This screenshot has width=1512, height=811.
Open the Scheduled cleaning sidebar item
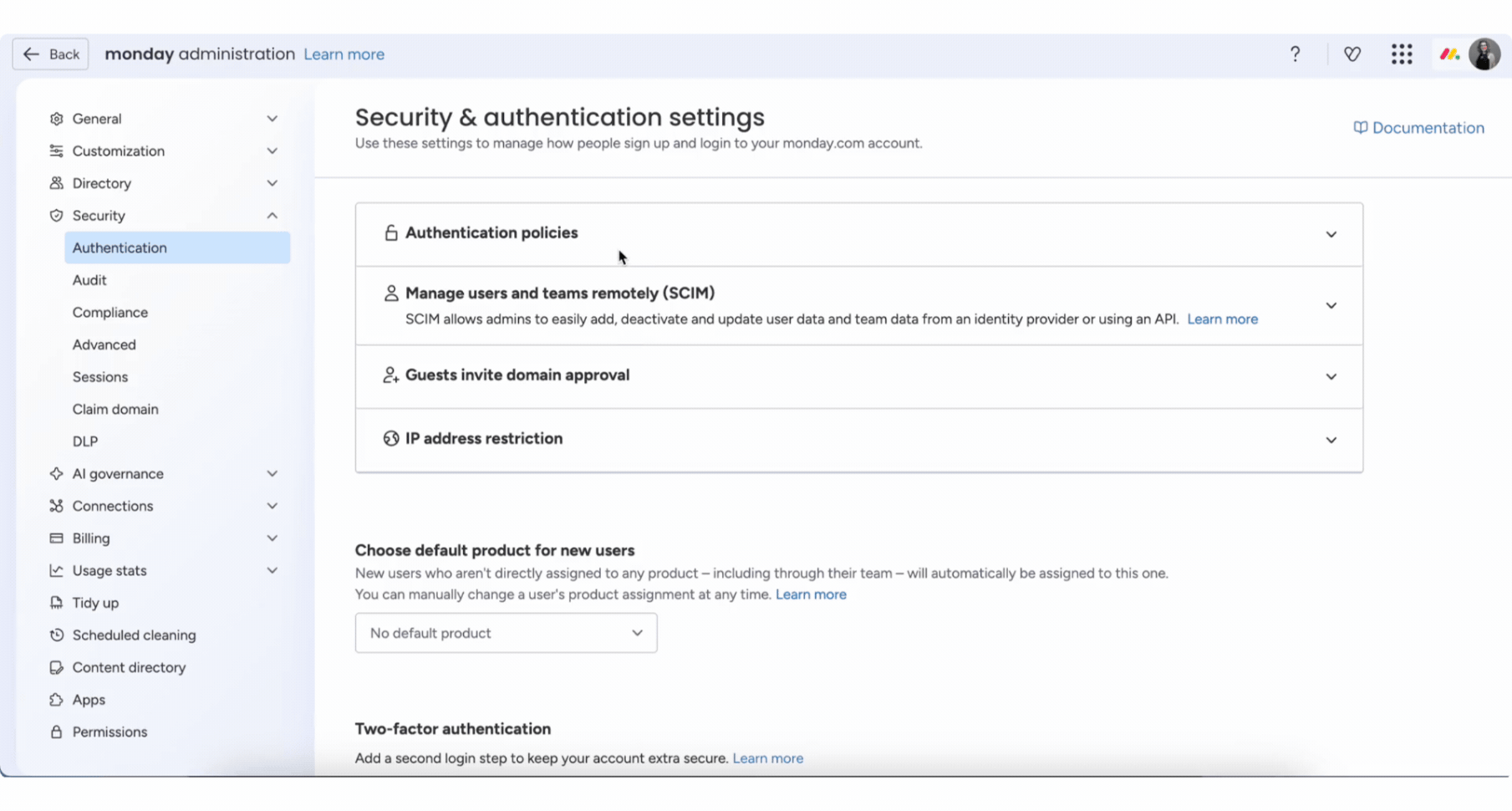tap(134, 635)
